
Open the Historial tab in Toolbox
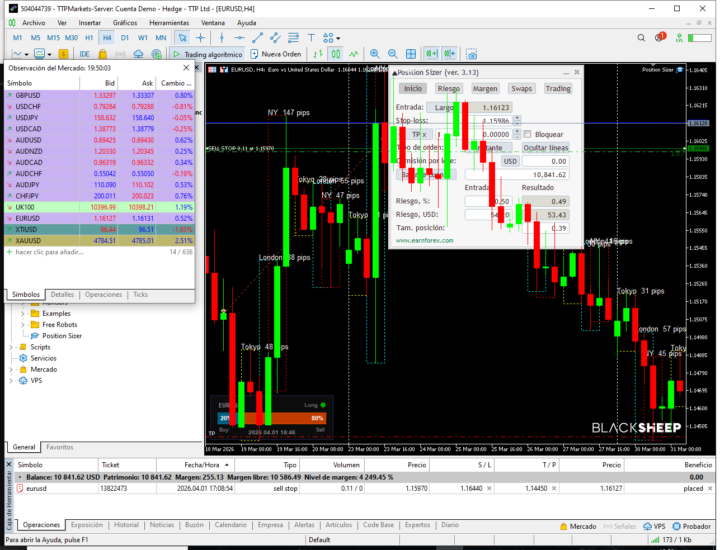pyautogui.click(x=126, y=525)
